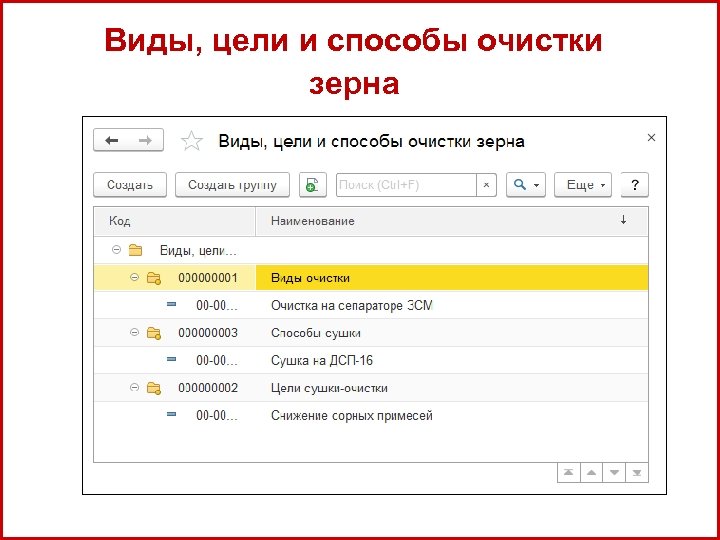This screenshot has height=540, width=720.
Task: Jump to the first list item button
Action: [x=568, y=472]
